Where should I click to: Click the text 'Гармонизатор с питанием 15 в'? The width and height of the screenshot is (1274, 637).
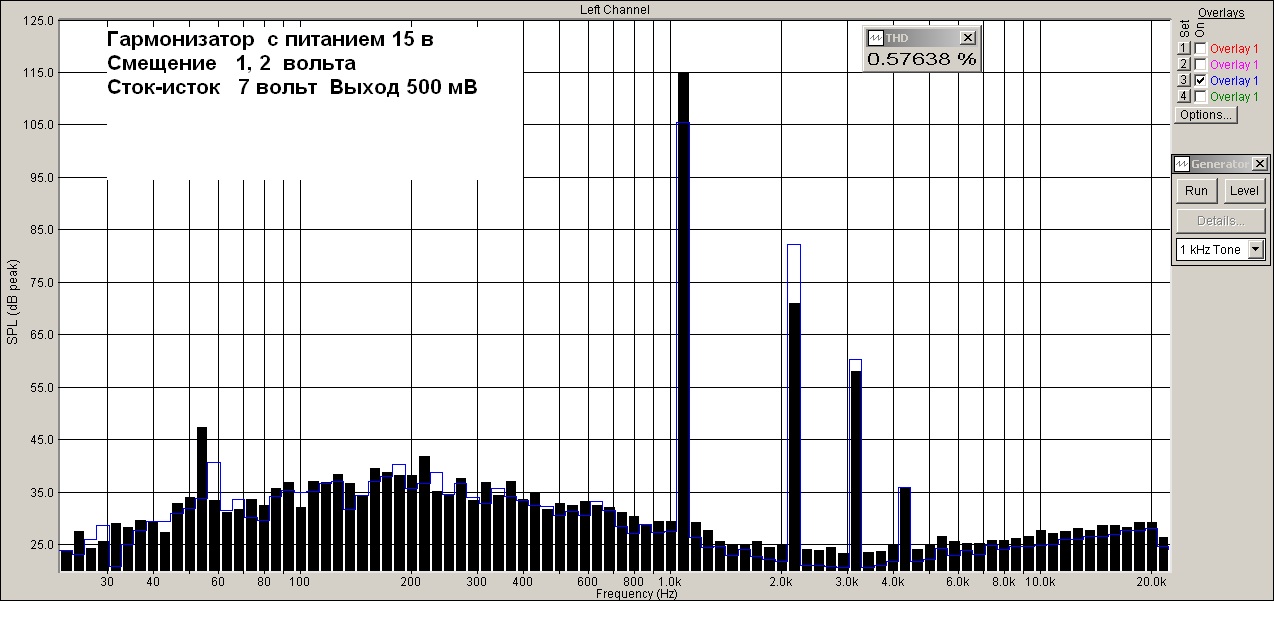click(x=270, y=40)
